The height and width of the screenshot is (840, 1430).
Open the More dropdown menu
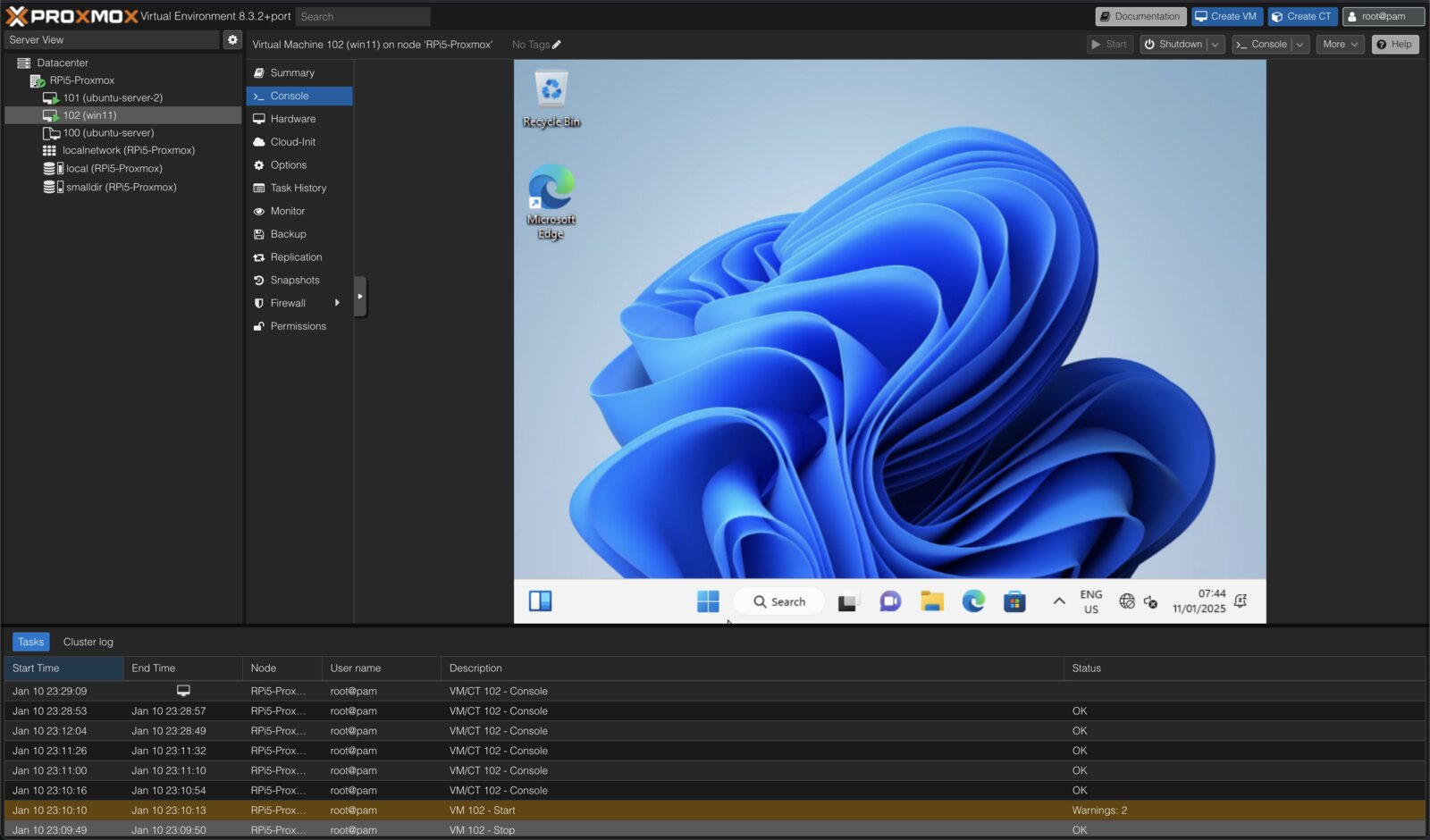click(x=1340, y=45)
